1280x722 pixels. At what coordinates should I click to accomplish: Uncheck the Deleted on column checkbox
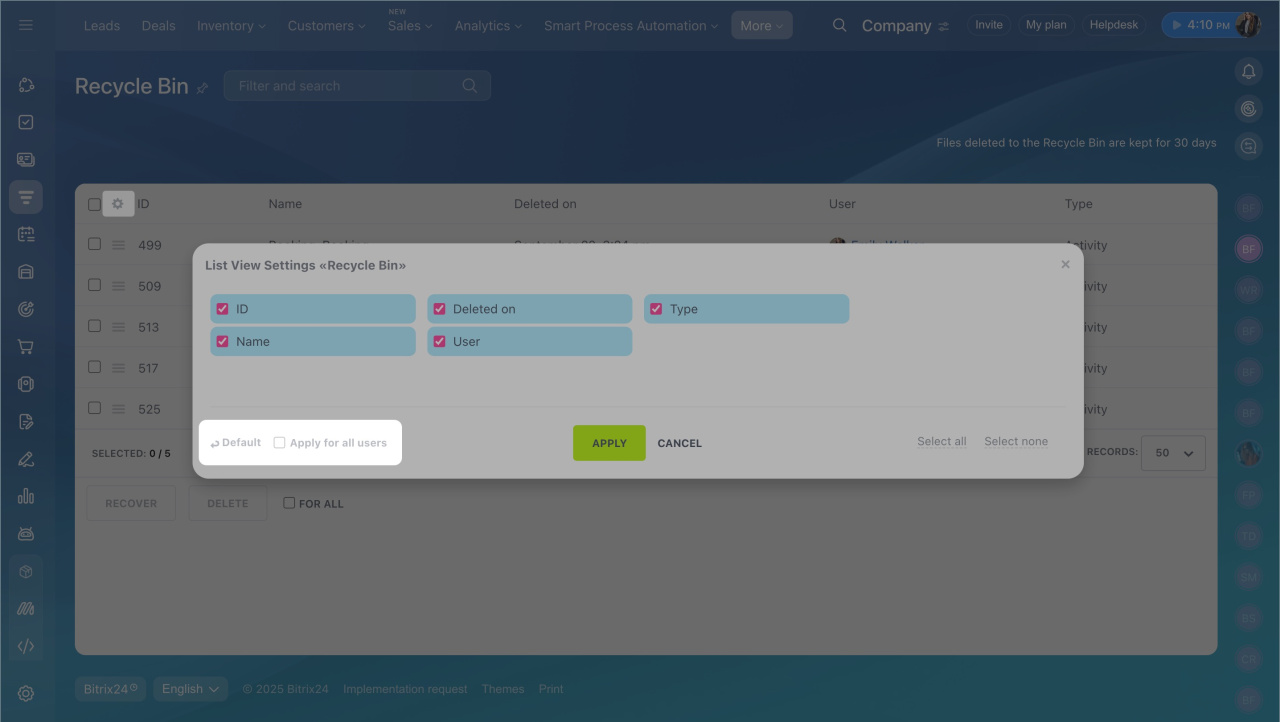click(439, 309)
